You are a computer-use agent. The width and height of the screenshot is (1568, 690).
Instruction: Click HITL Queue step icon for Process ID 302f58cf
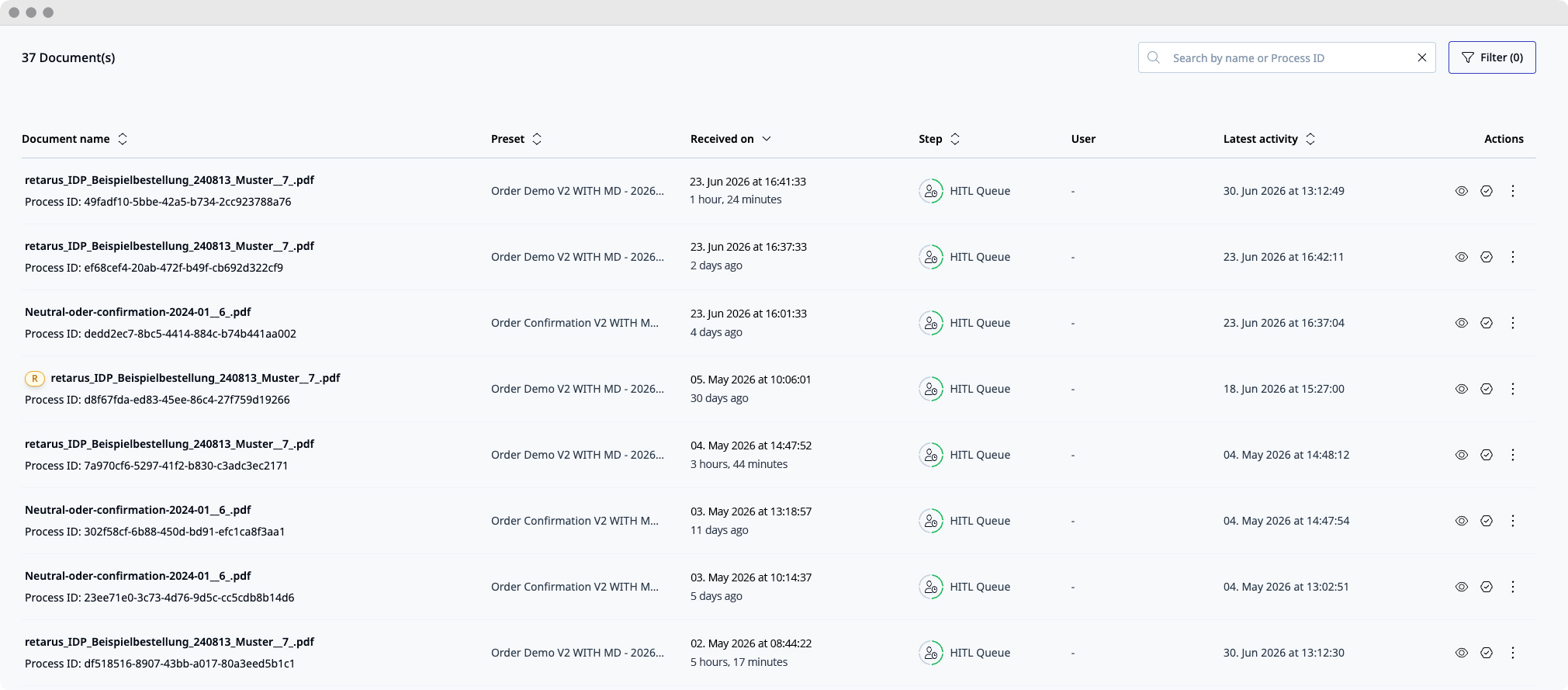click(931, 521)
